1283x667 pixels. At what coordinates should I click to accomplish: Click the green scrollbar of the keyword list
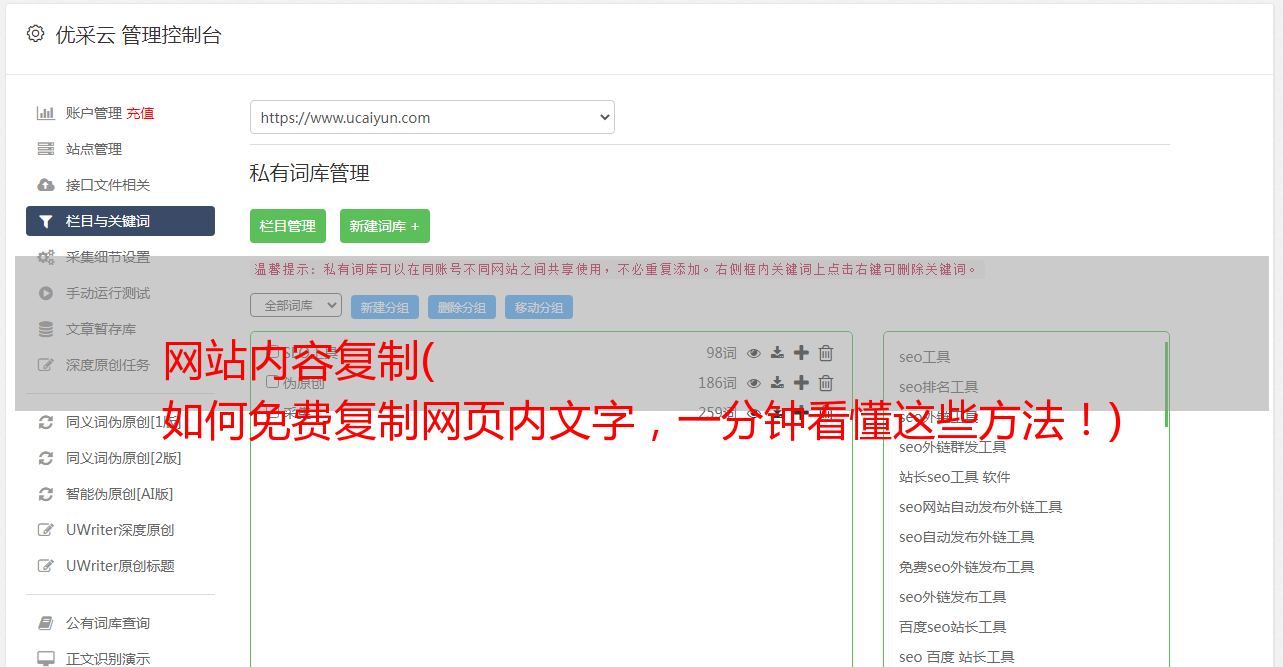pos(1166,384)
